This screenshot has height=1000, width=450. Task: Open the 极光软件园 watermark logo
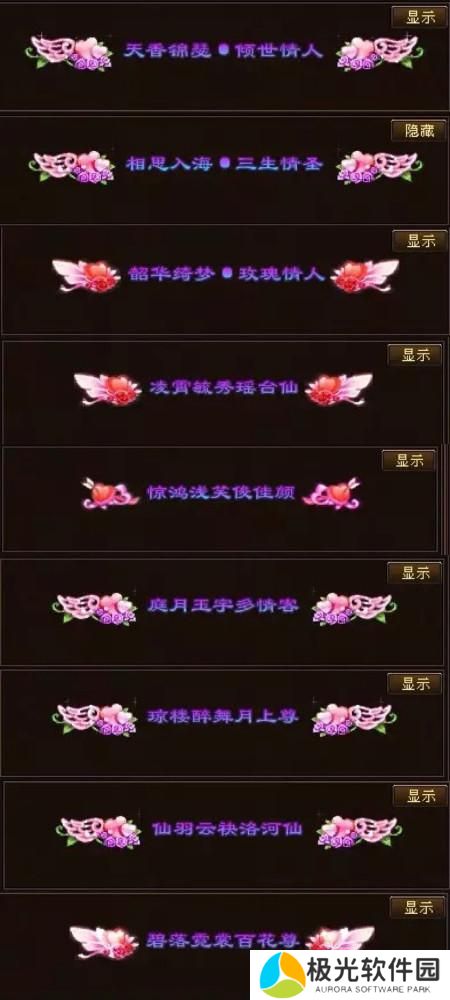tap(350, 975)
